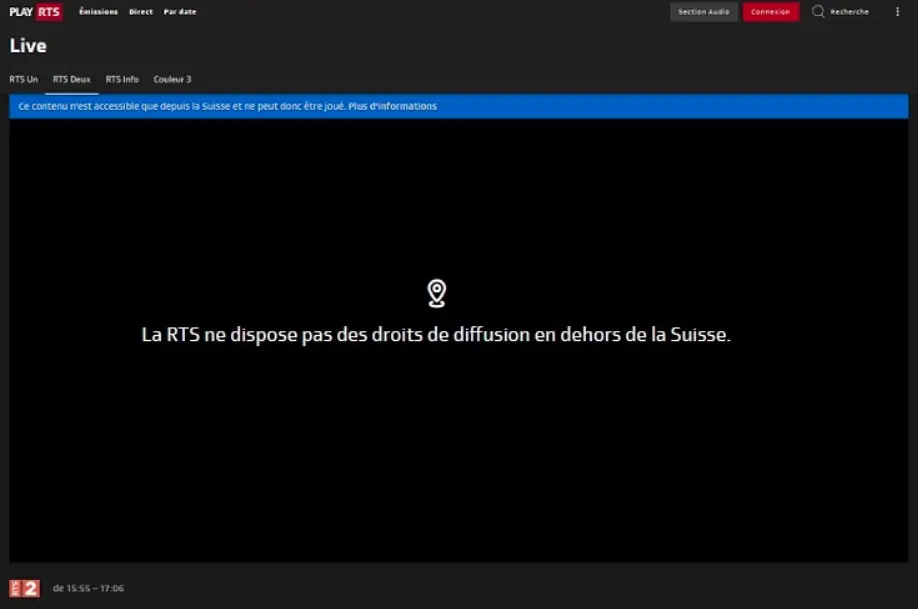Screen dimensions: 918x609
Task: Click the RTS 2 channel logo
Action: pos(25,588)
